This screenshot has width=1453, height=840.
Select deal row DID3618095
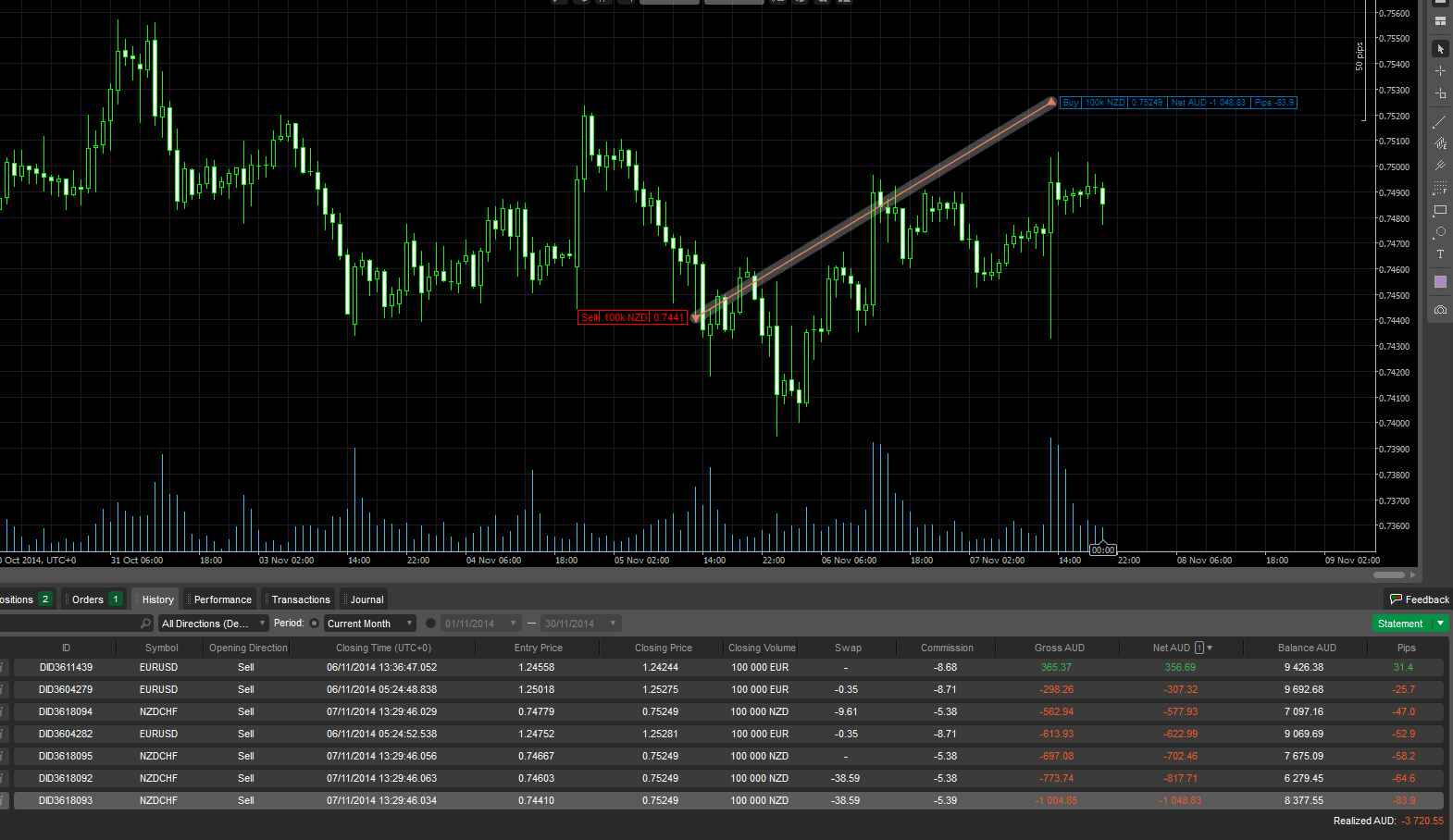click(727, 756)
